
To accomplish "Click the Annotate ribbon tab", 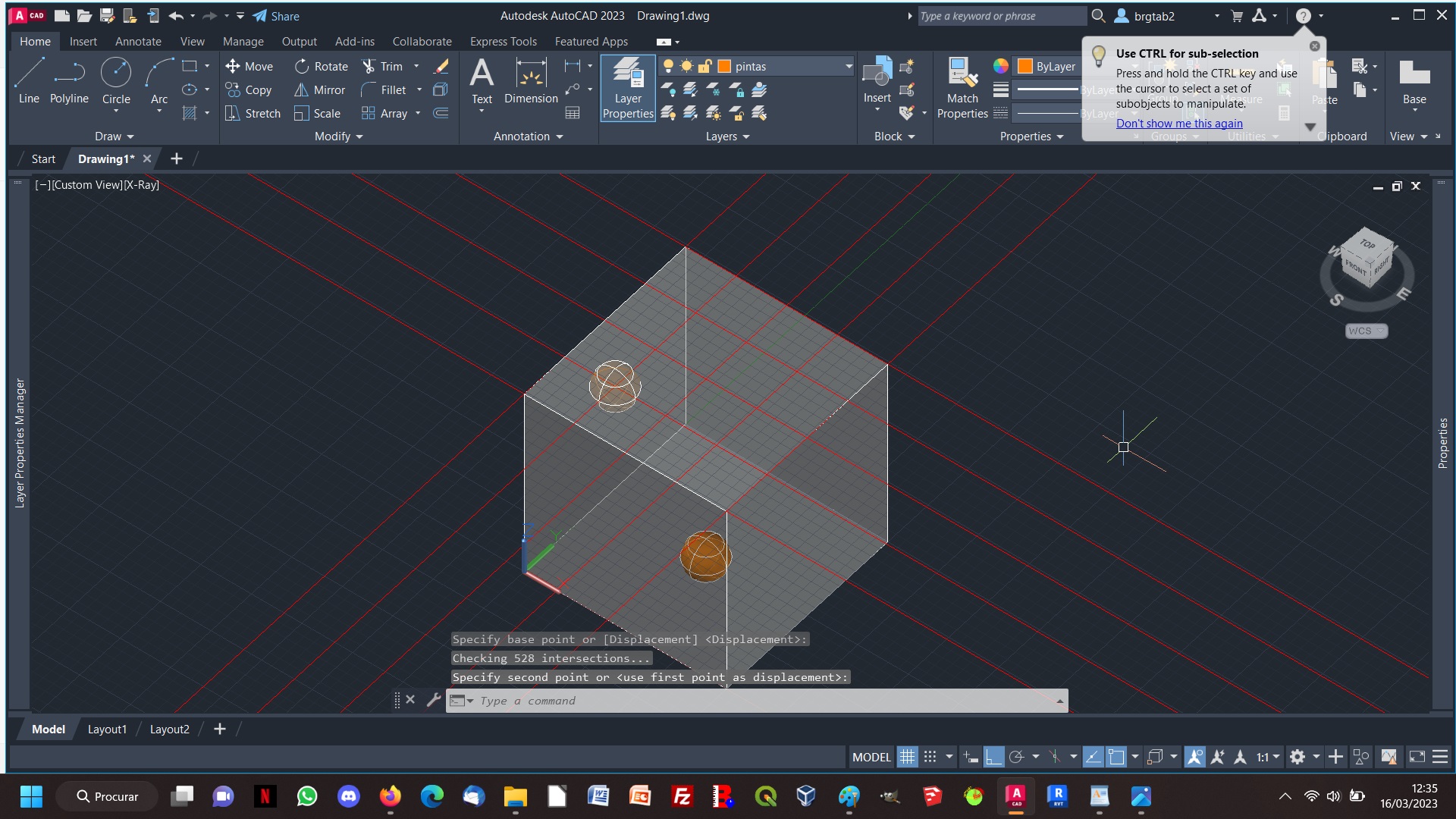I will click(x=138, y=41).
